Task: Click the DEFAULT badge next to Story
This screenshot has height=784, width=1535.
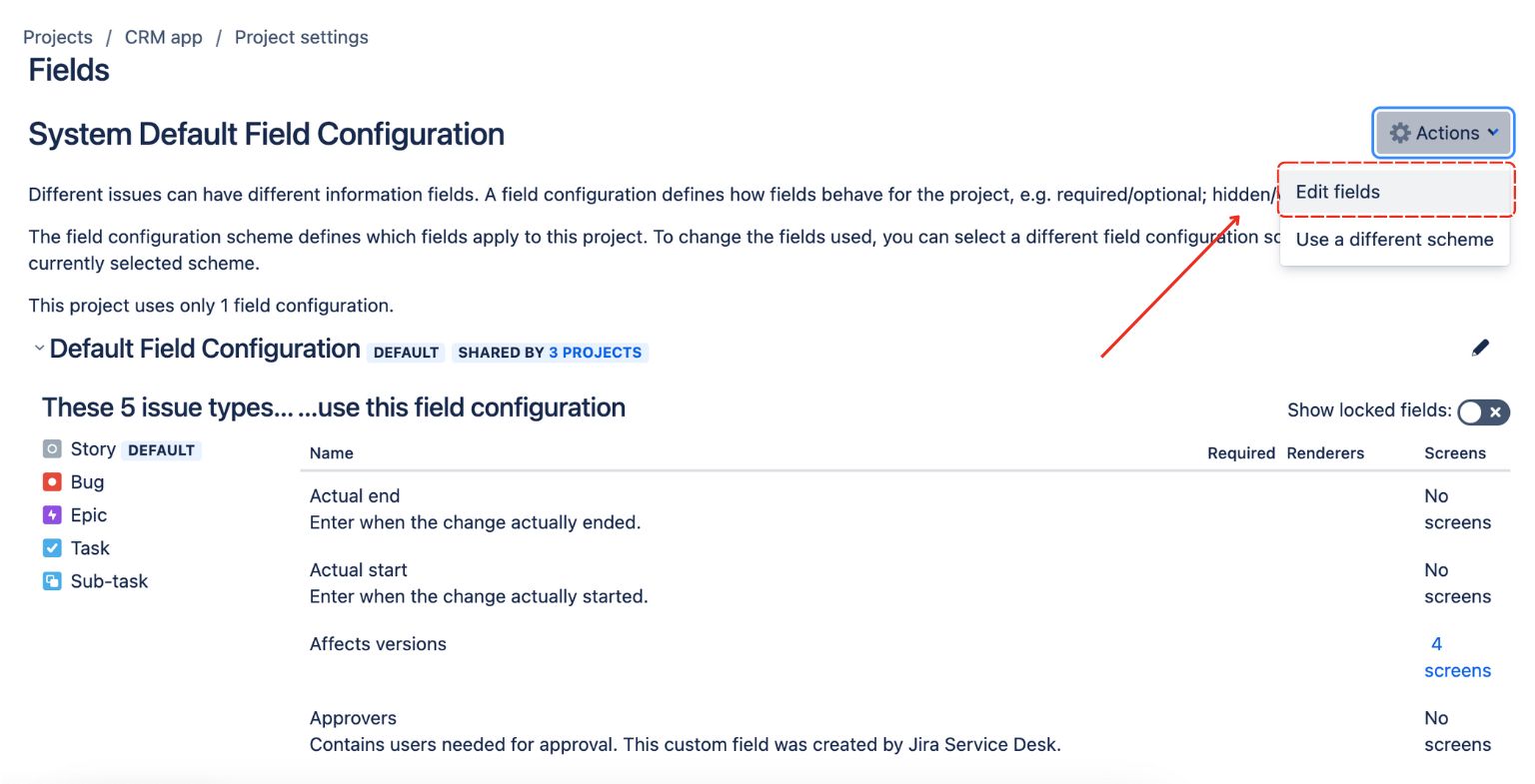Action: tap(161, 449)
